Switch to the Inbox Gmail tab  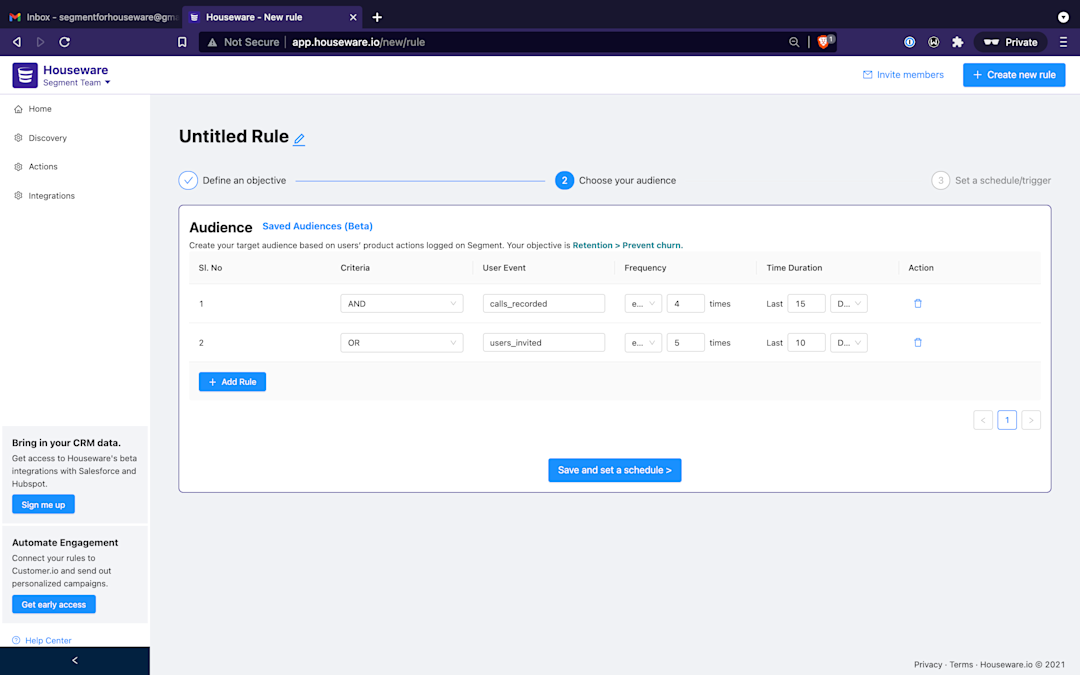92,17
